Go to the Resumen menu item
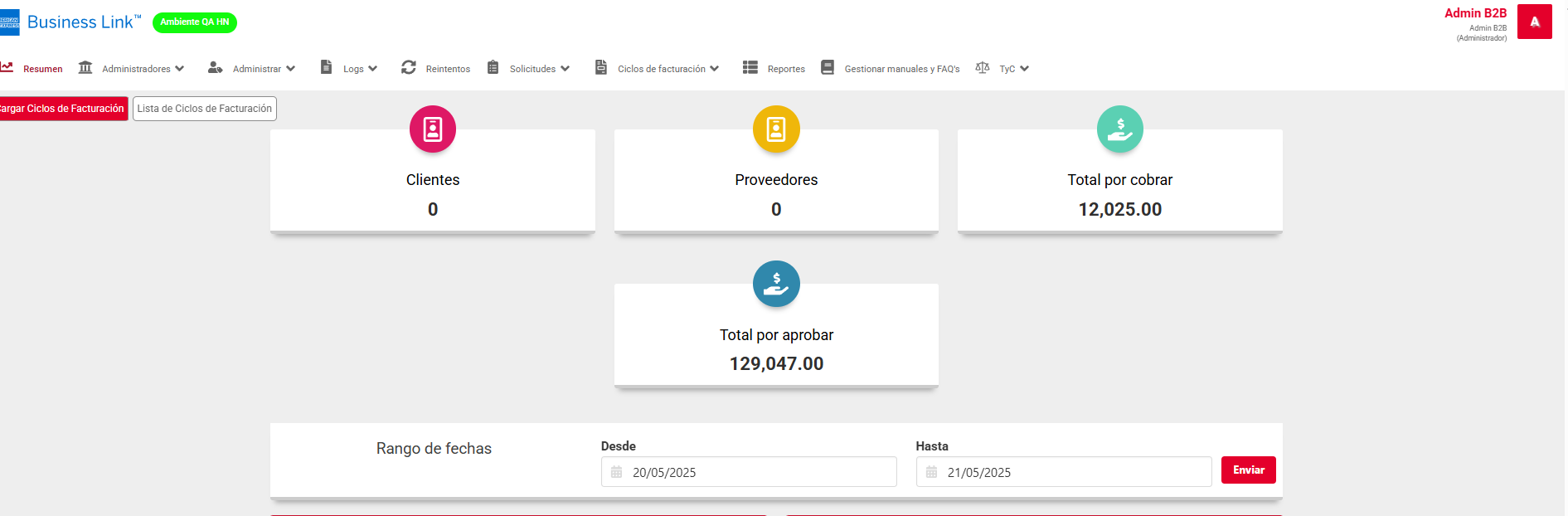The height and width of the screenshot is (516, 1568). pos(42,69)
